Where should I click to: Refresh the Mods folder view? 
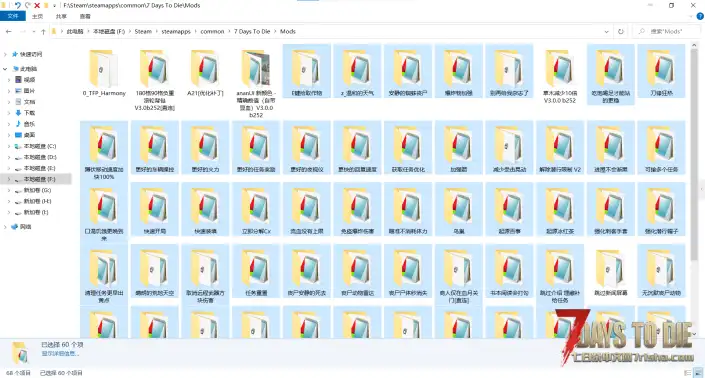click(x=621, y=31)
